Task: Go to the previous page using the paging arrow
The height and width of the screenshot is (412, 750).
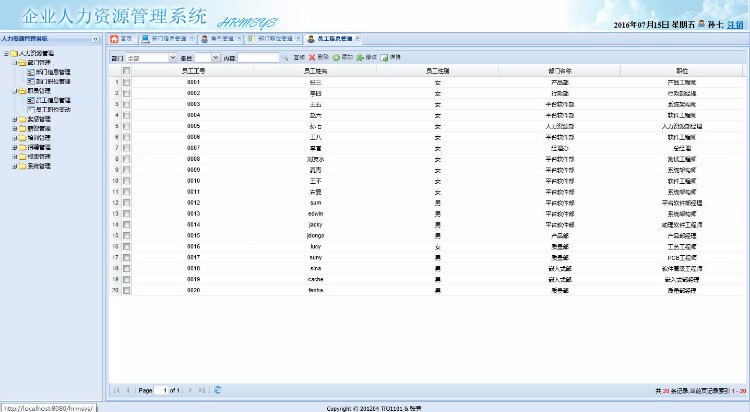Action: pyautogui.click(x=128, y=390)
